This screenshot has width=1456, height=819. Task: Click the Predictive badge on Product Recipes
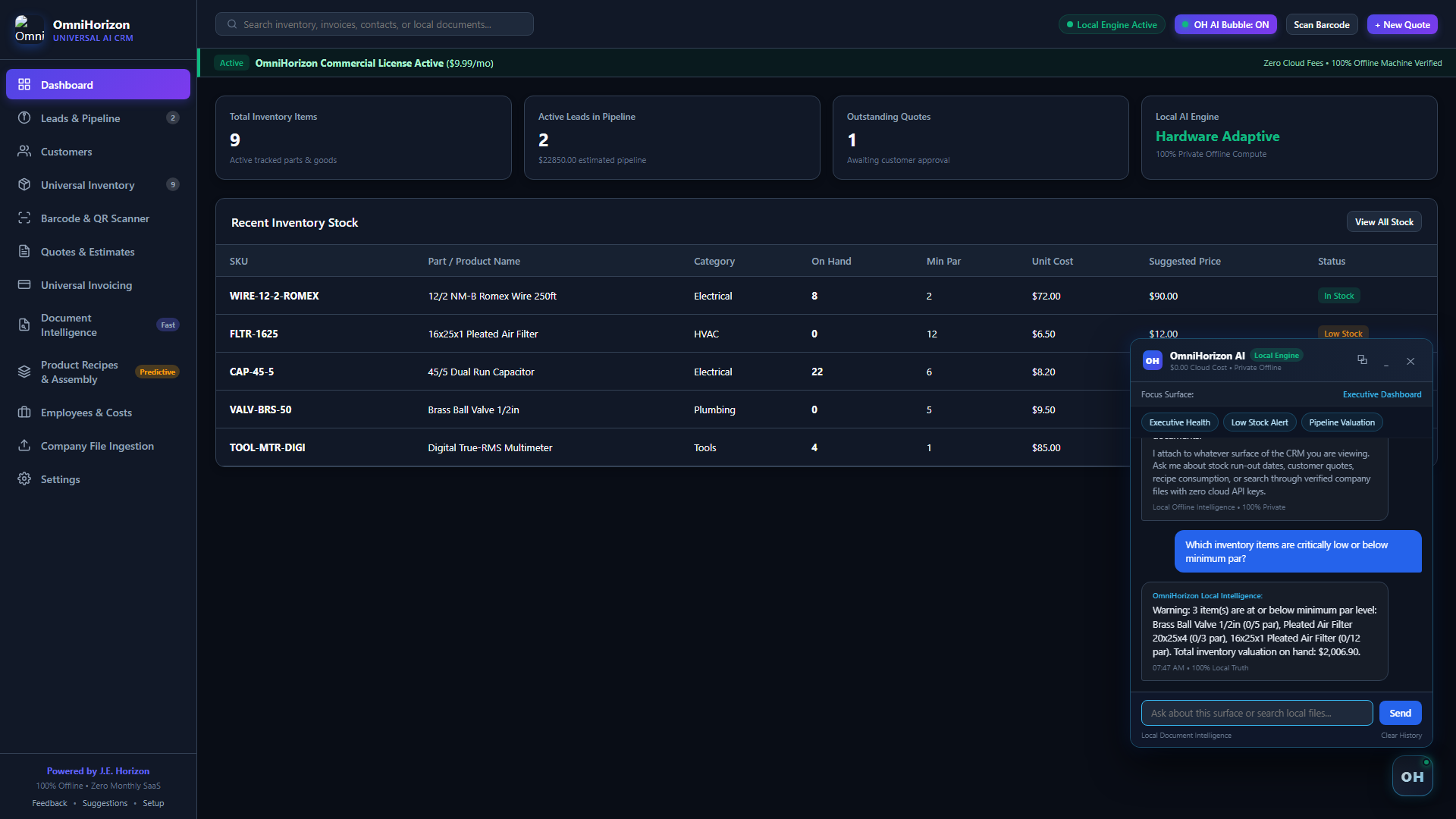click(157, 372)
